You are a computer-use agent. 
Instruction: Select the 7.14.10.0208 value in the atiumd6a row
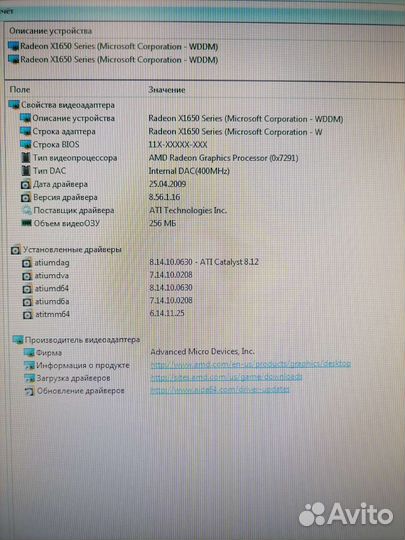(x=171, y=300)
